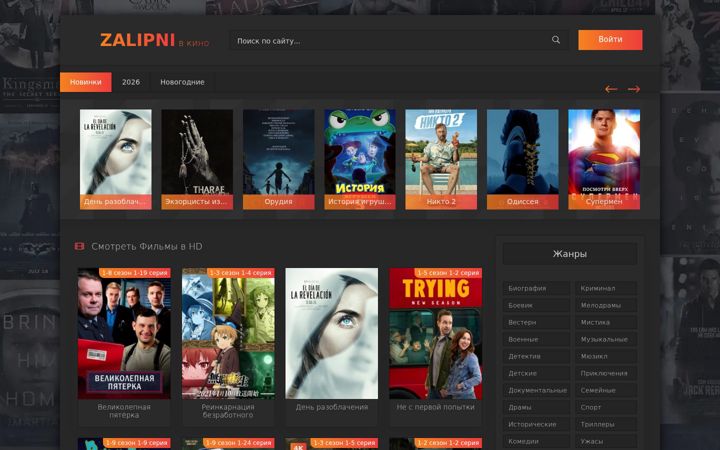Open the Экзорцисты carousel poster
The width and height of the screenshot is (720, 450).
coord(197,159)
